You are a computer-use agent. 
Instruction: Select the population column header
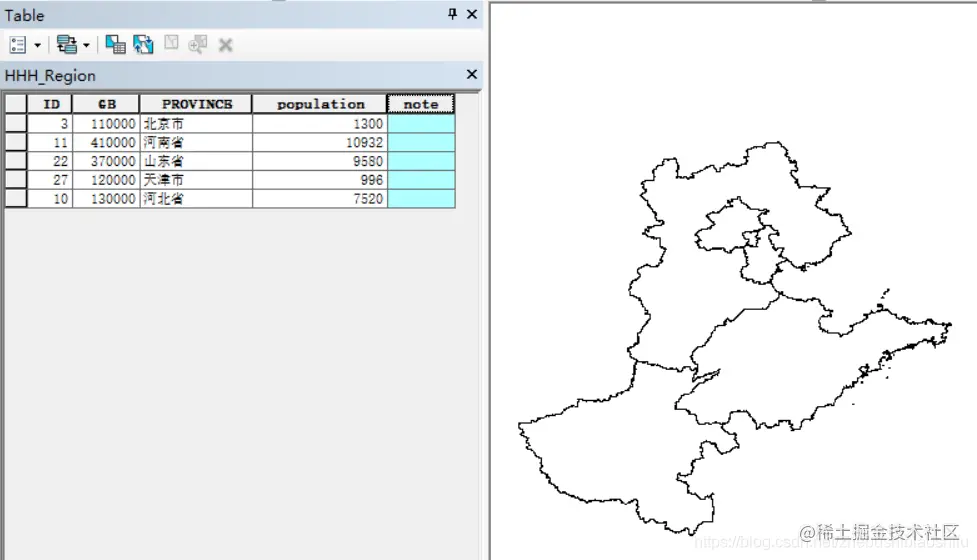coord(320,104)
